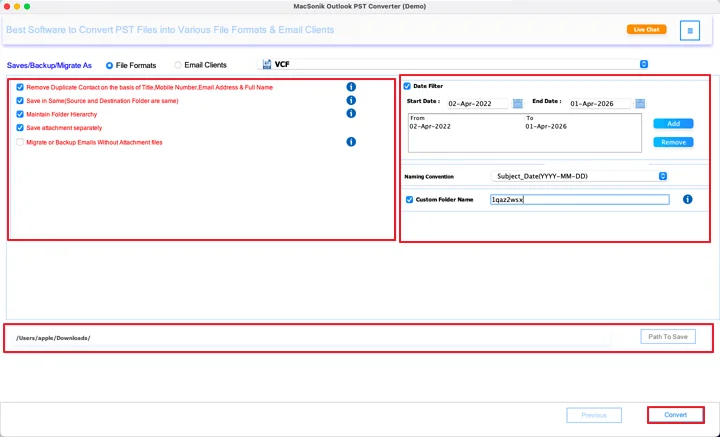720x437 pixels.
Task: Click info icon next to Custom Folder Name field
Action: point(687,199)
